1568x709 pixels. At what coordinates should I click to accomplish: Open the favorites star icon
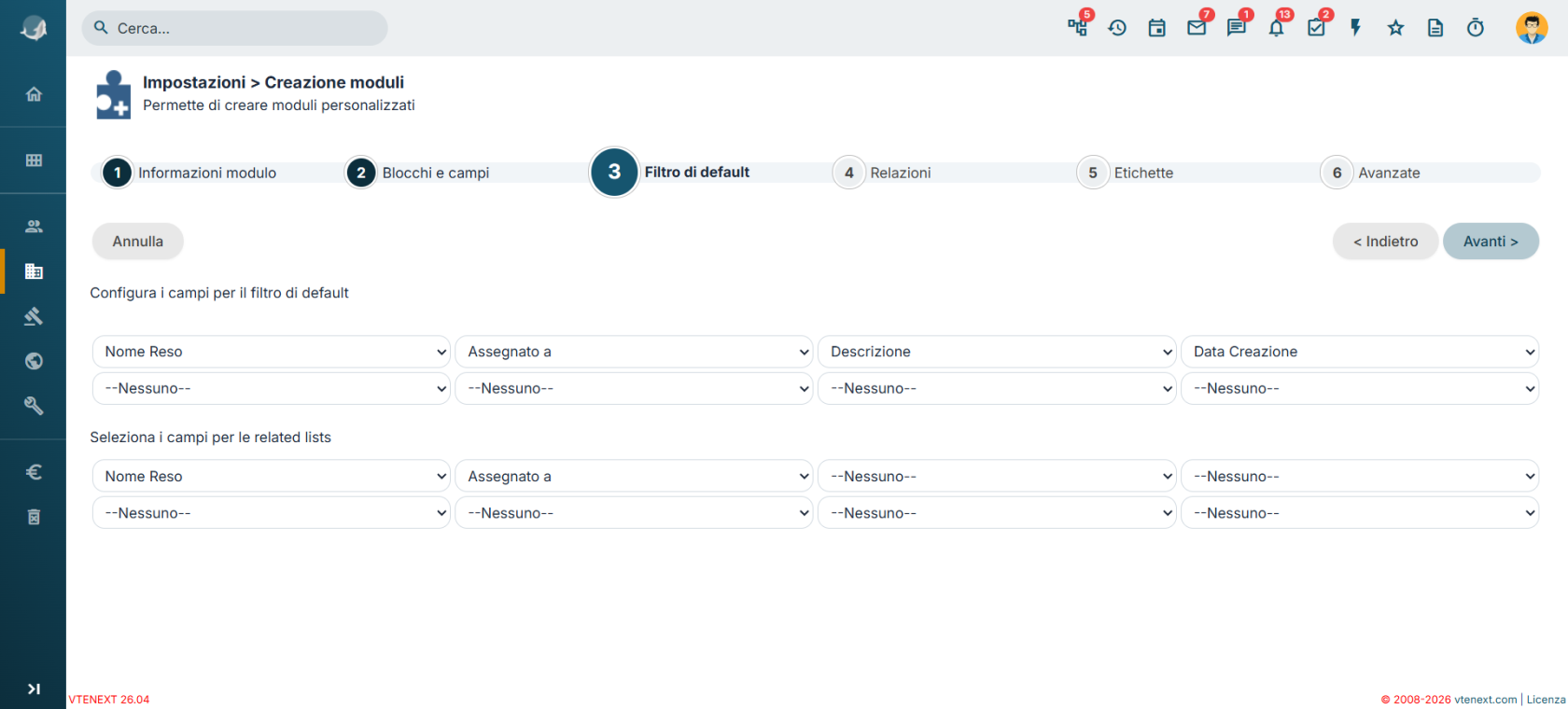click(1395, 28)
